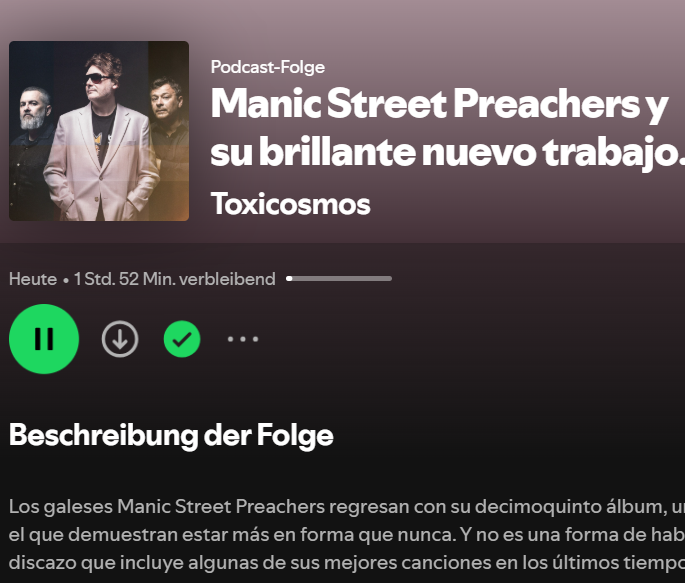The height and width of the screenshot is (583, 685).
Task: Seek within the episode progress bar
Action: tap(339, 279)
